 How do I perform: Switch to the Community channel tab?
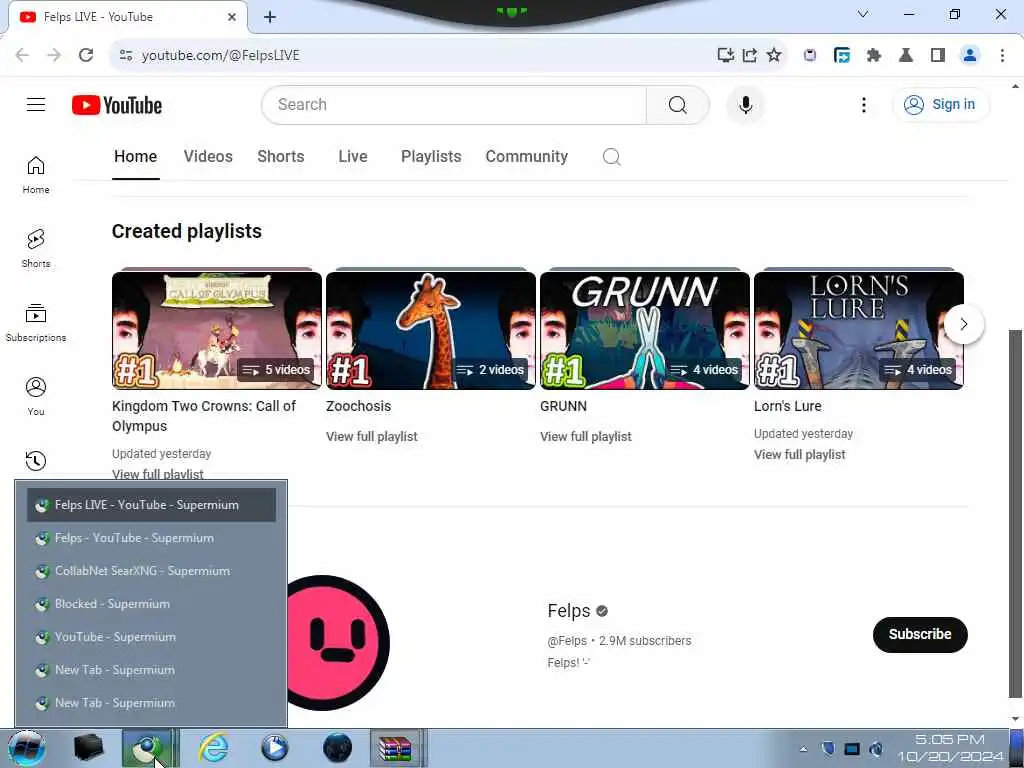point(526,157)
